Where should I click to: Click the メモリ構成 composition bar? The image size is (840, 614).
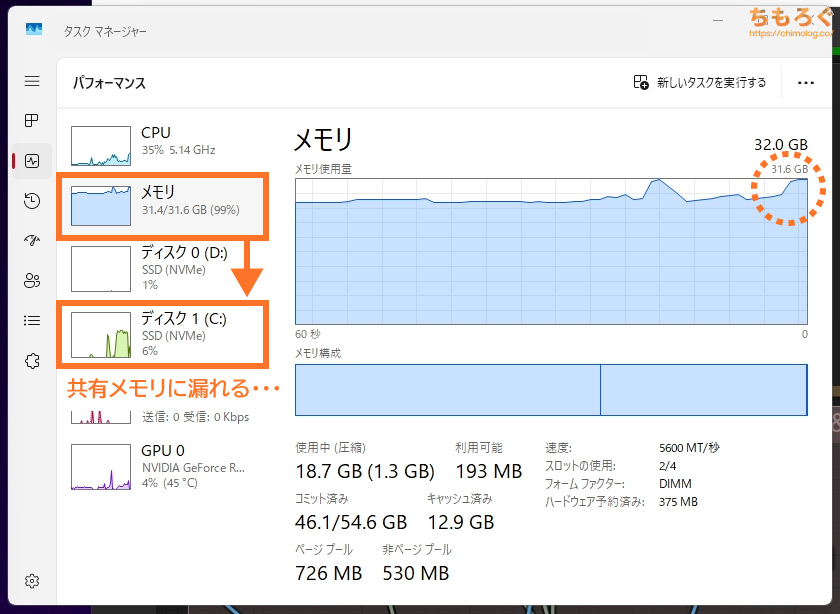551,390
